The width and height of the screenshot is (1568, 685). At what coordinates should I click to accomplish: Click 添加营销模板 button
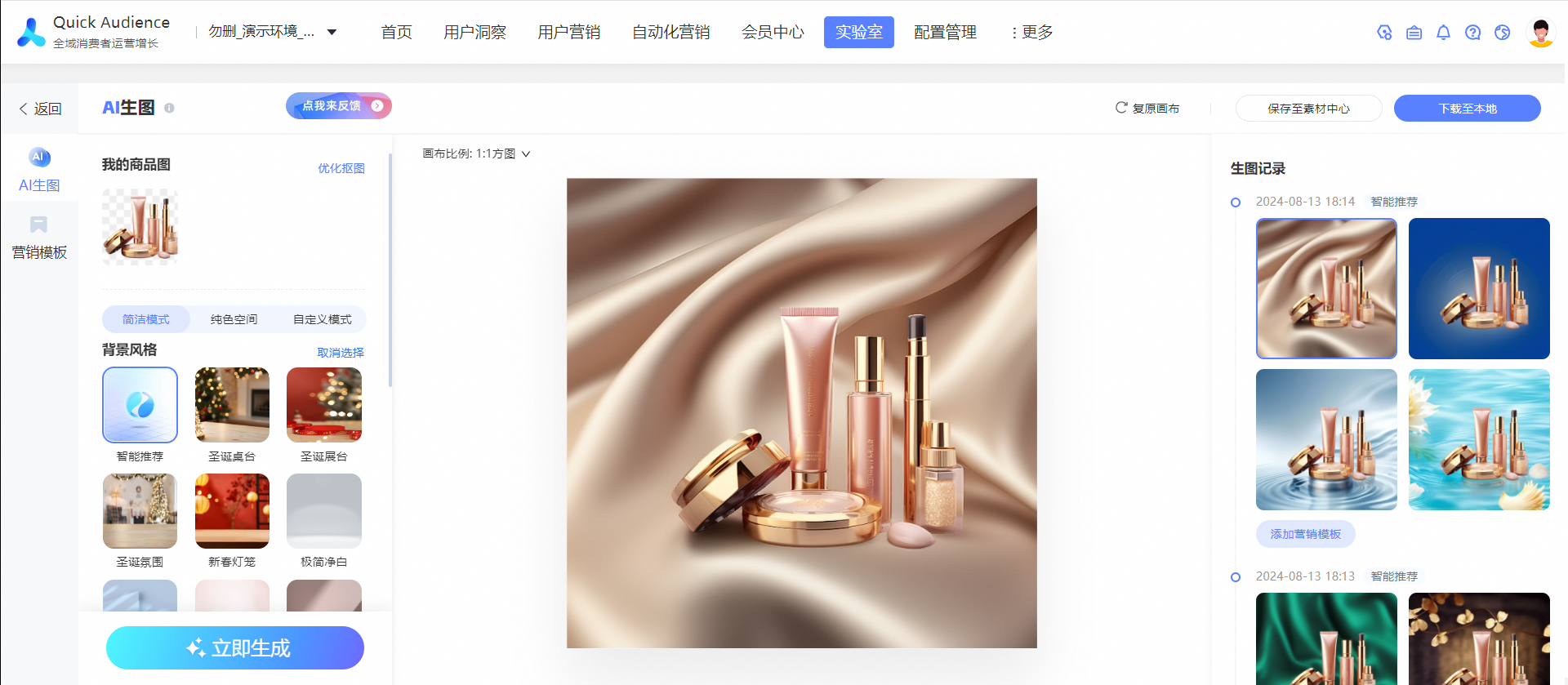click(x=1305, y=534)
